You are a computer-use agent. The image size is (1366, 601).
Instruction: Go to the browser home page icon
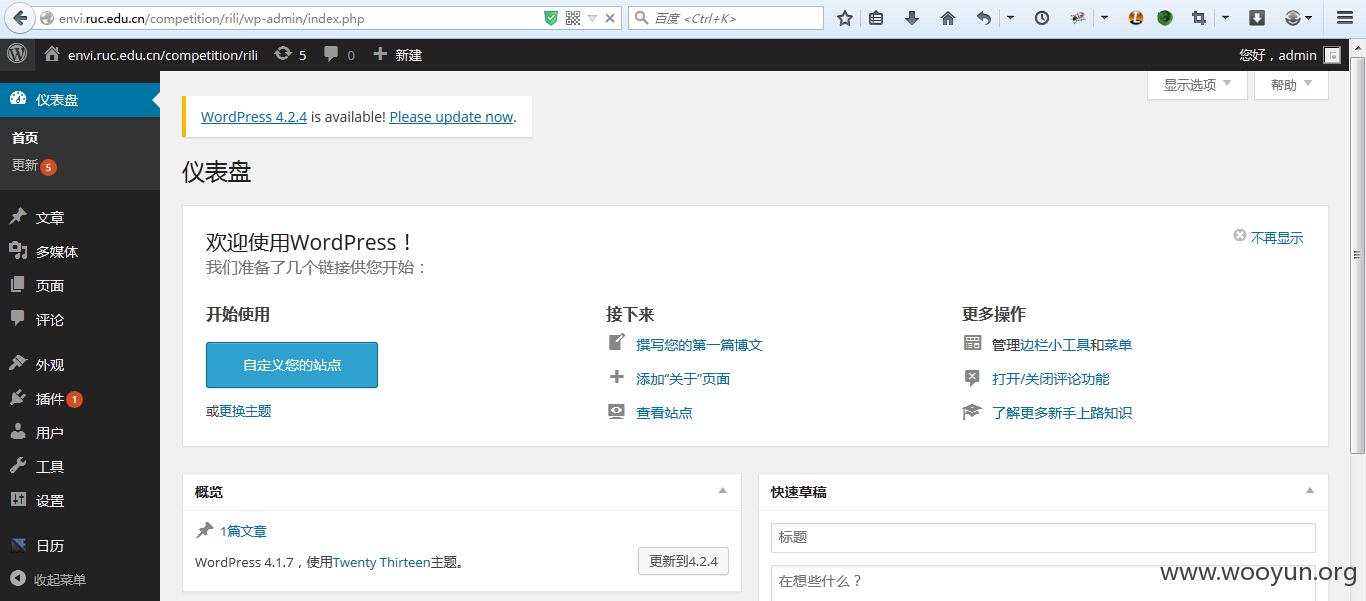pos(948,18)
